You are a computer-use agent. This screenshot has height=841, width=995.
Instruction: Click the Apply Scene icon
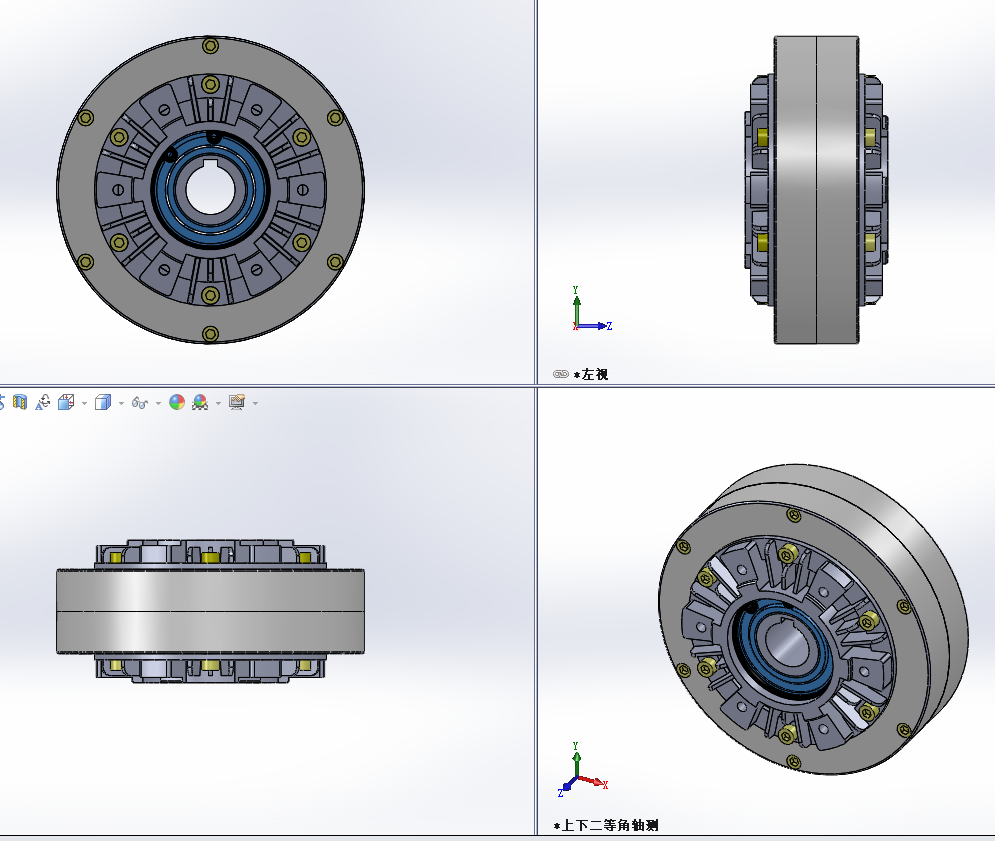pyautogui.click(x=200, y=402)
